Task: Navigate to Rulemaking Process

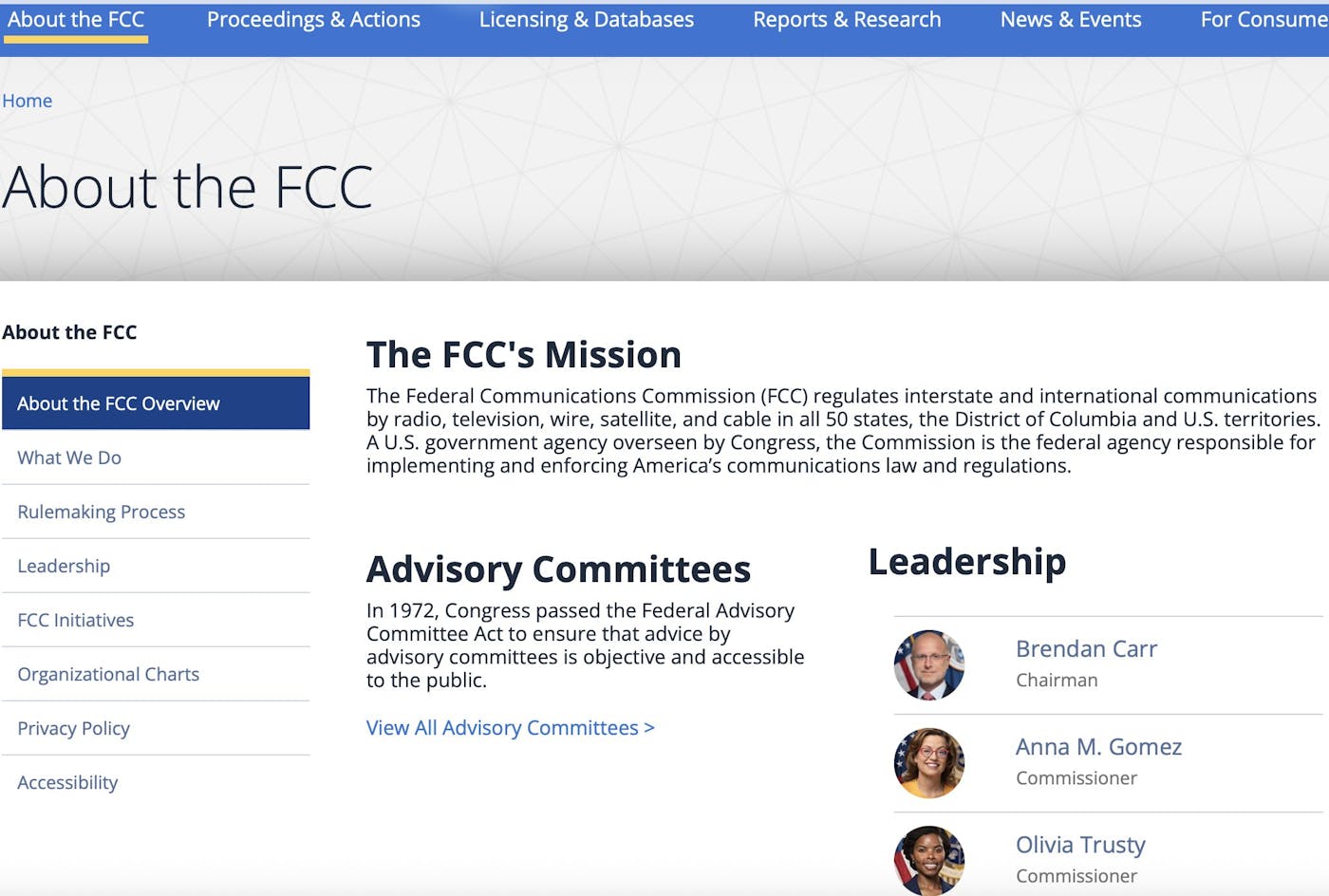Action: (101, 512)
